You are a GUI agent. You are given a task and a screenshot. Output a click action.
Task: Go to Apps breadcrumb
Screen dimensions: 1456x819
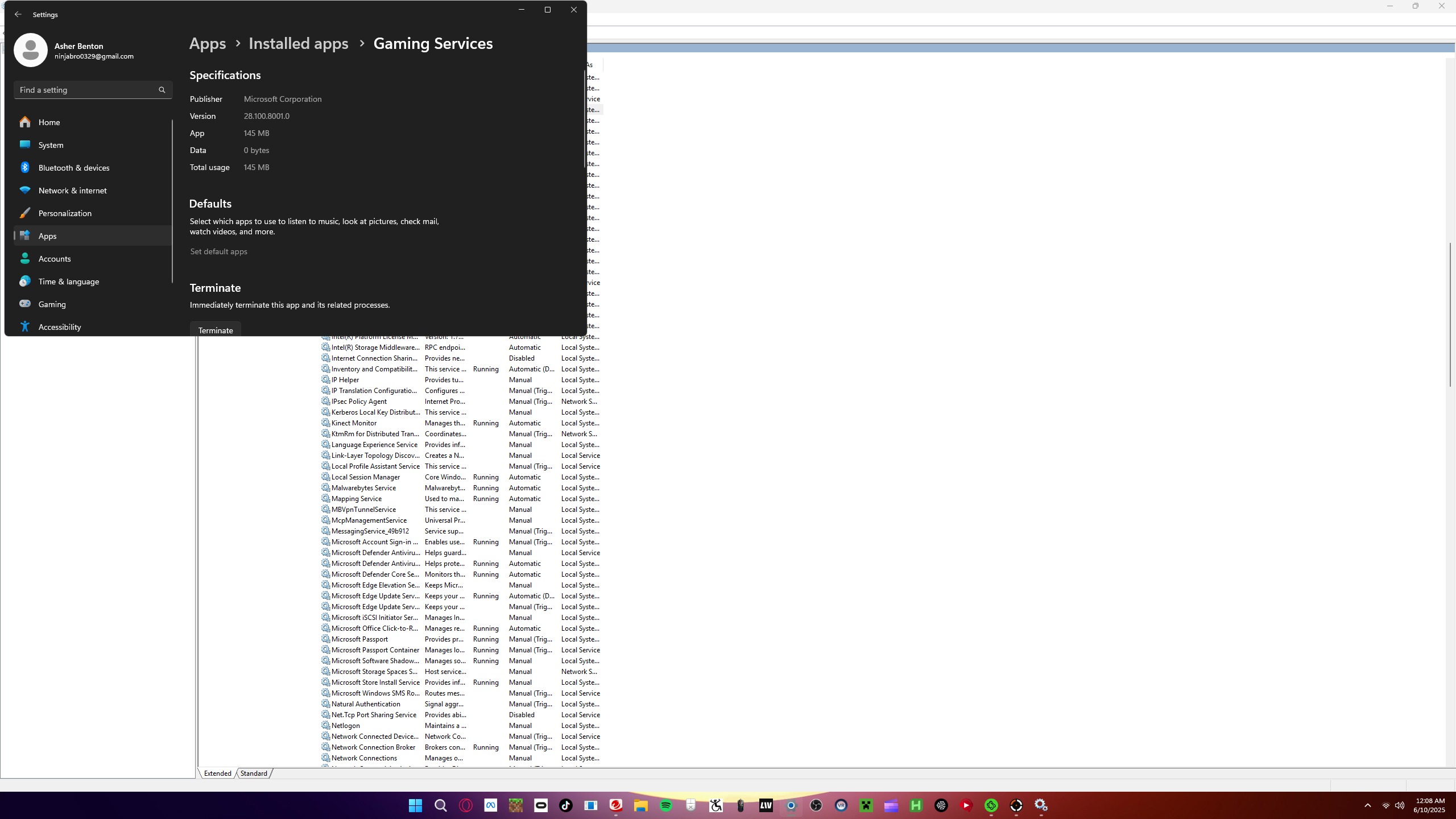tap(207, 44)
